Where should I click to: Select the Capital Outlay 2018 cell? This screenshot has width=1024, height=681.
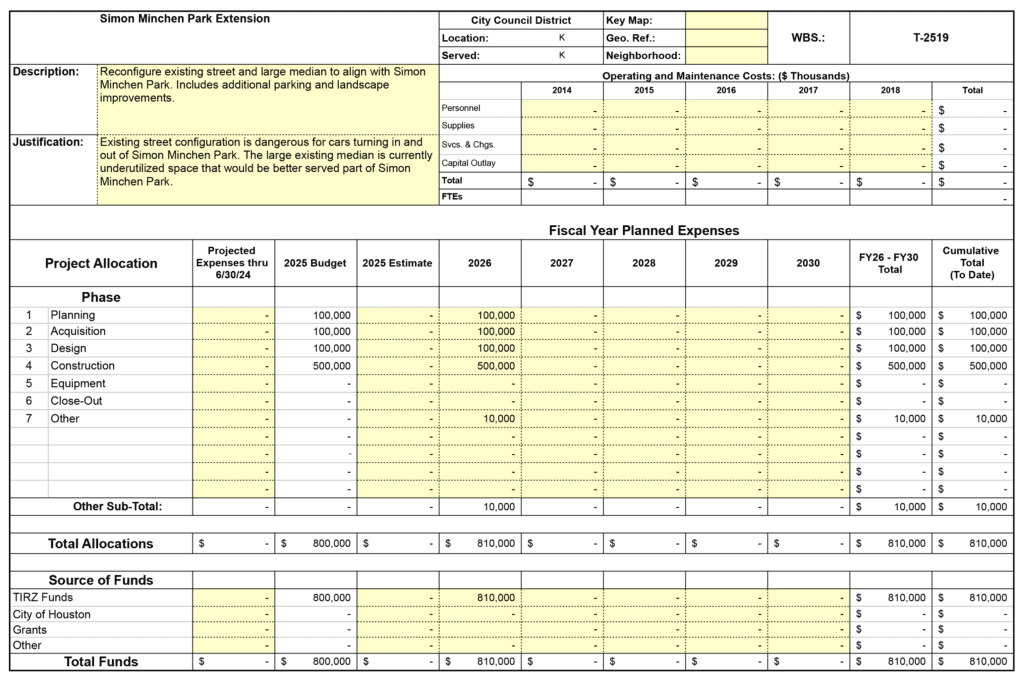click(x=890, y=163)
